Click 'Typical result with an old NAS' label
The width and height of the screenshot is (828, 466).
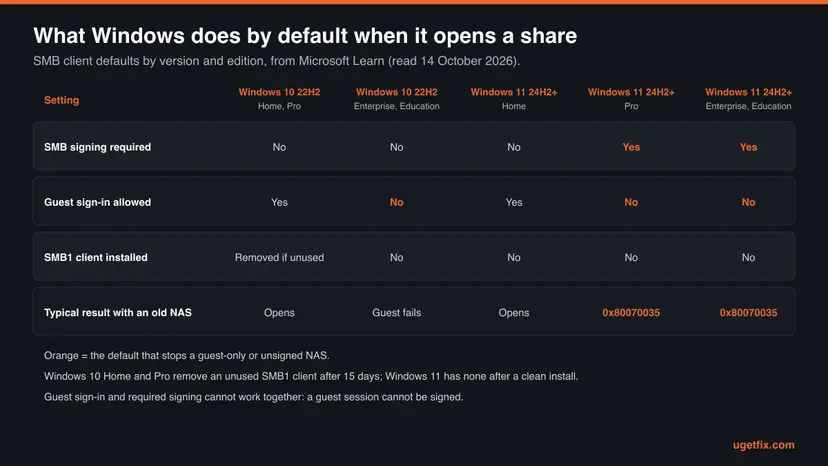point(118,312)
